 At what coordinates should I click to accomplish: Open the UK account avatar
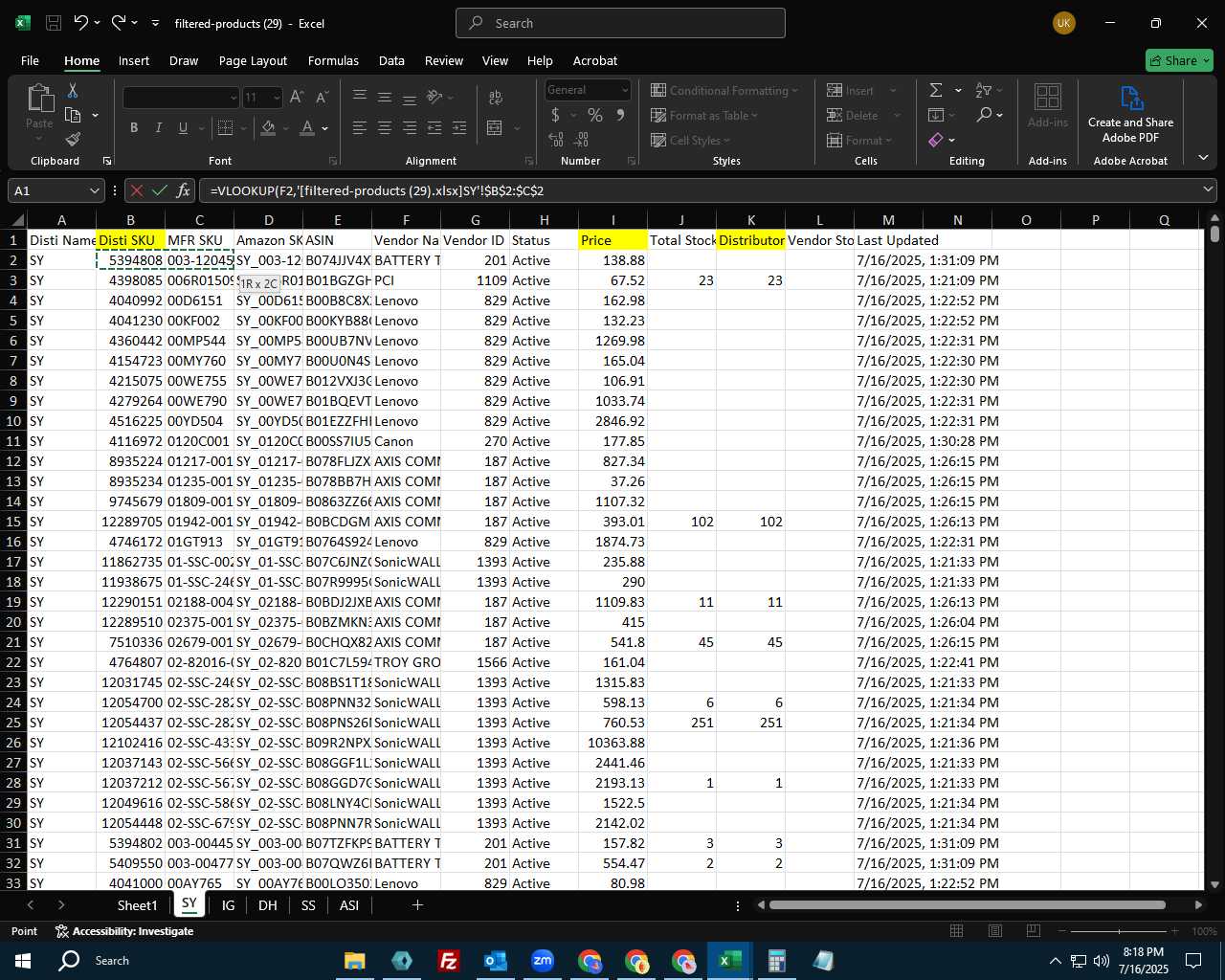(x=1063, y=23)
